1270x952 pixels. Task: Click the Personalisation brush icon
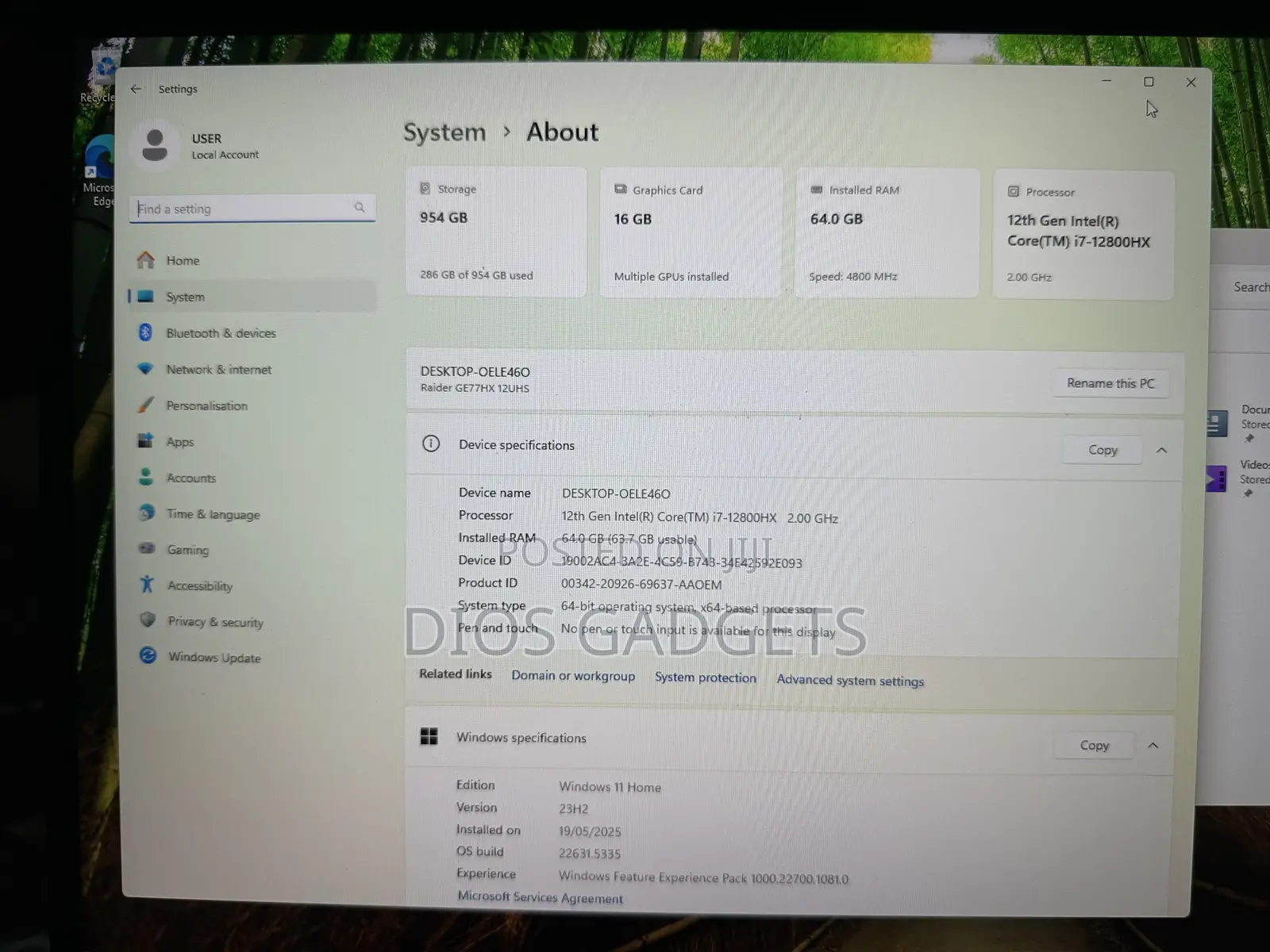point(145,405)
